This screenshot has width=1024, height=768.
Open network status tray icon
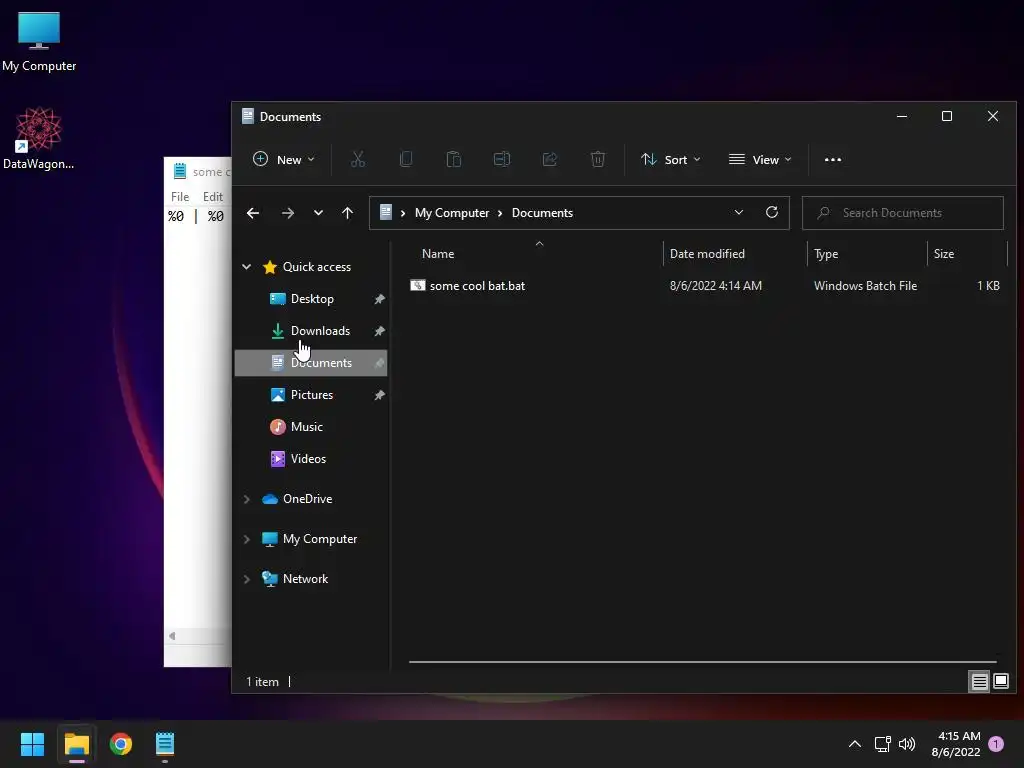tap(882, 744)
